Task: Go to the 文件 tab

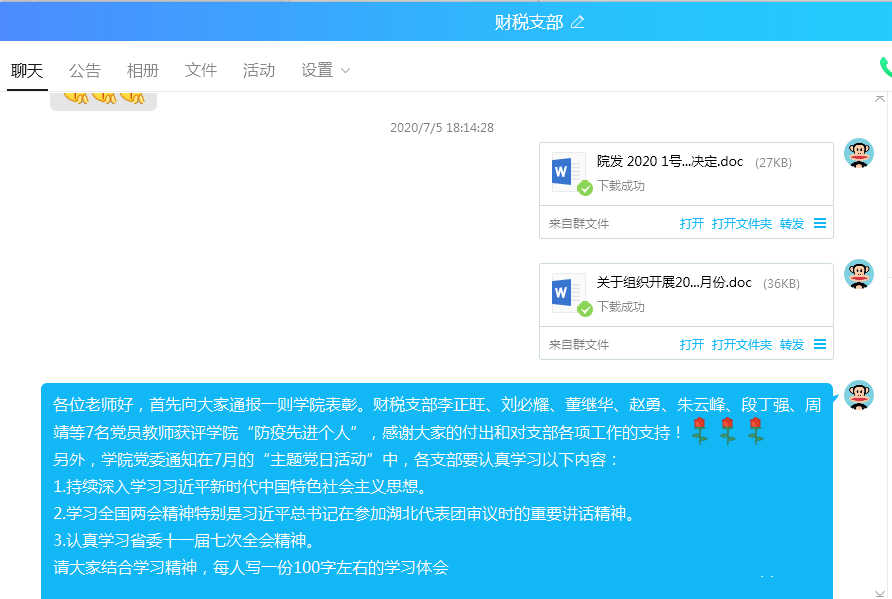Action: [201, 70]
